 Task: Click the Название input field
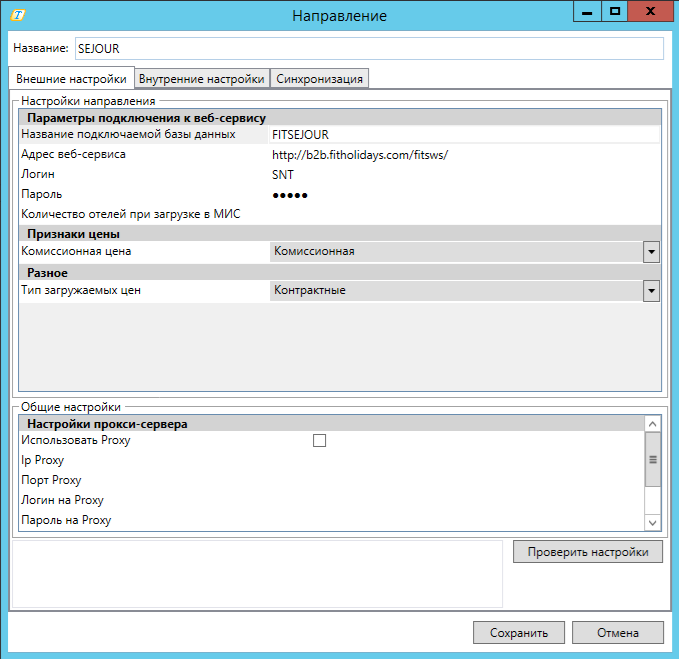[x=367, y=49]
